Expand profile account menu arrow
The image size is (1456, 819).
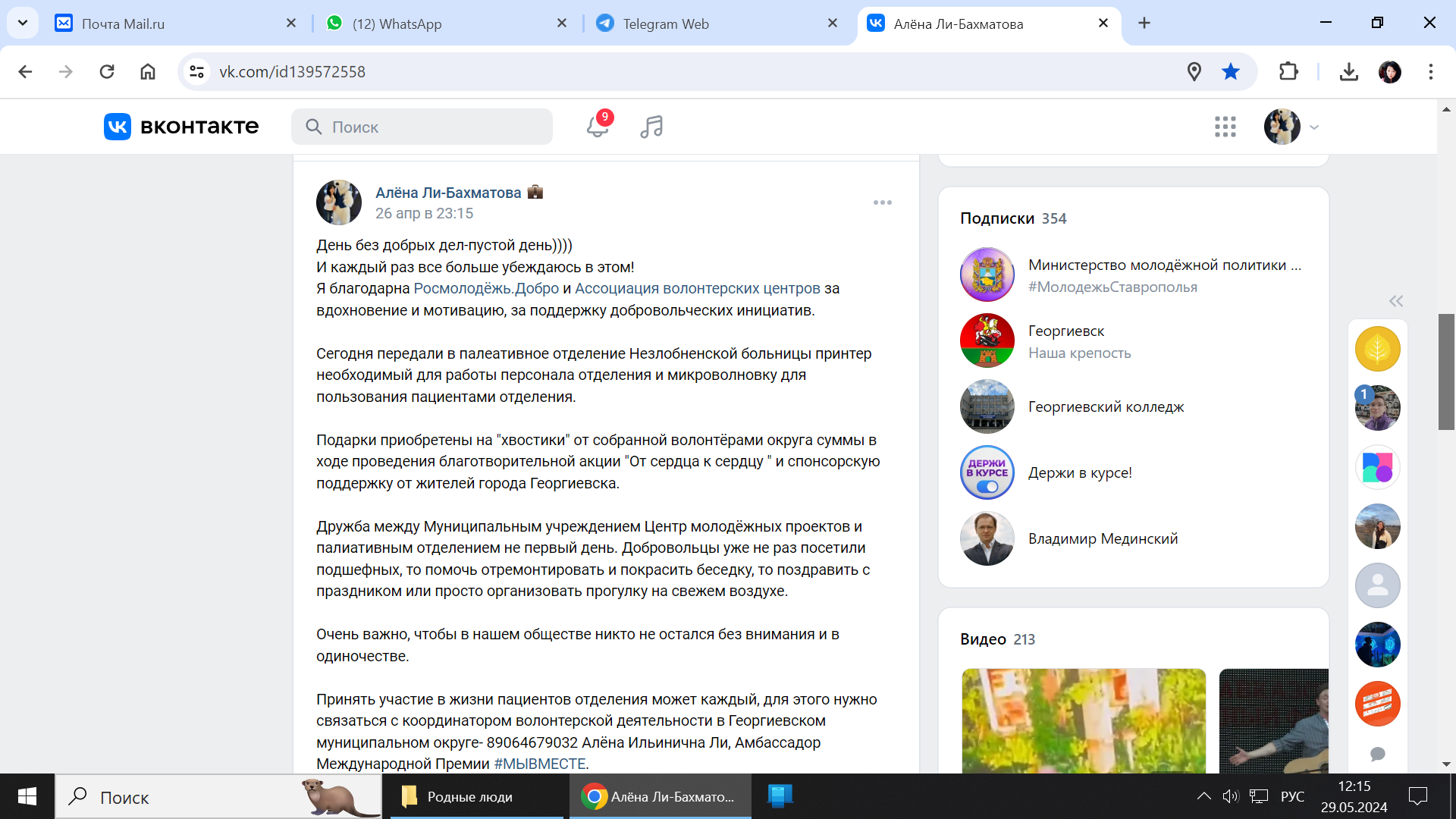pos(1314,127)
